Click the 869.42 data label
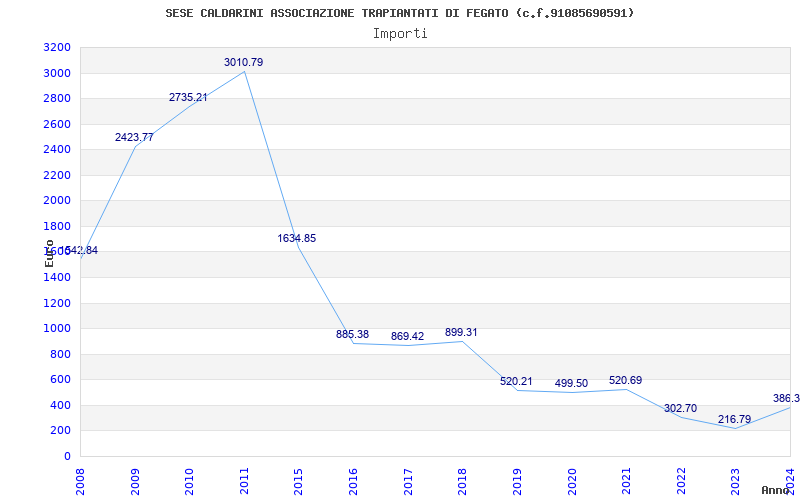800x500 pixels. pyautogui.click(x=407, y=336)
